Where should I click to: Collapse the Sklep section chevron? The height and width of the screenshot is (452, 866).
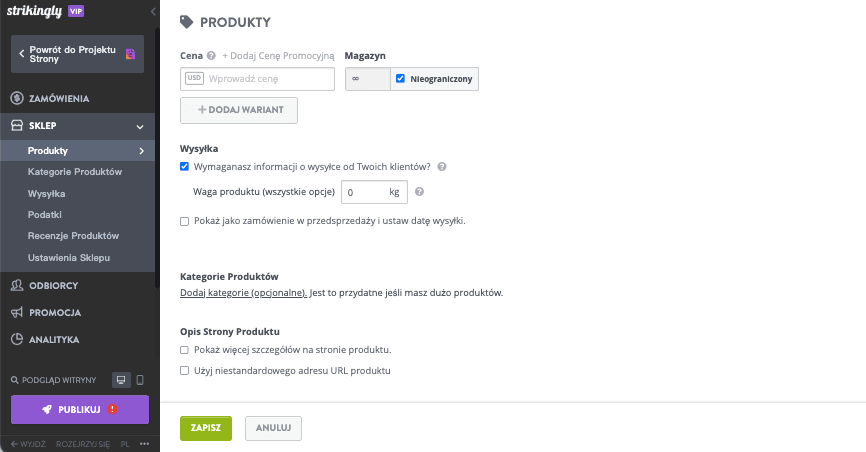coord(140,127)
